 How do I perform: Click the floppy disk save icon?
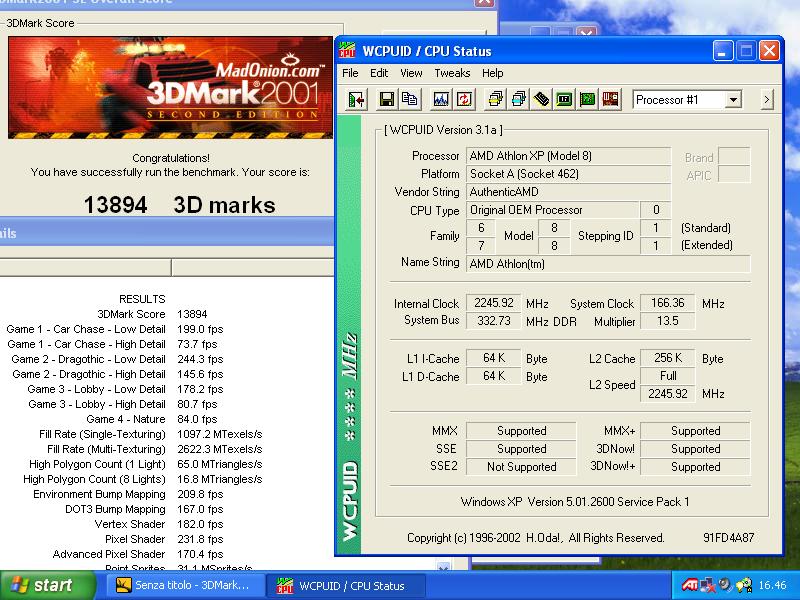pos(387,99)
